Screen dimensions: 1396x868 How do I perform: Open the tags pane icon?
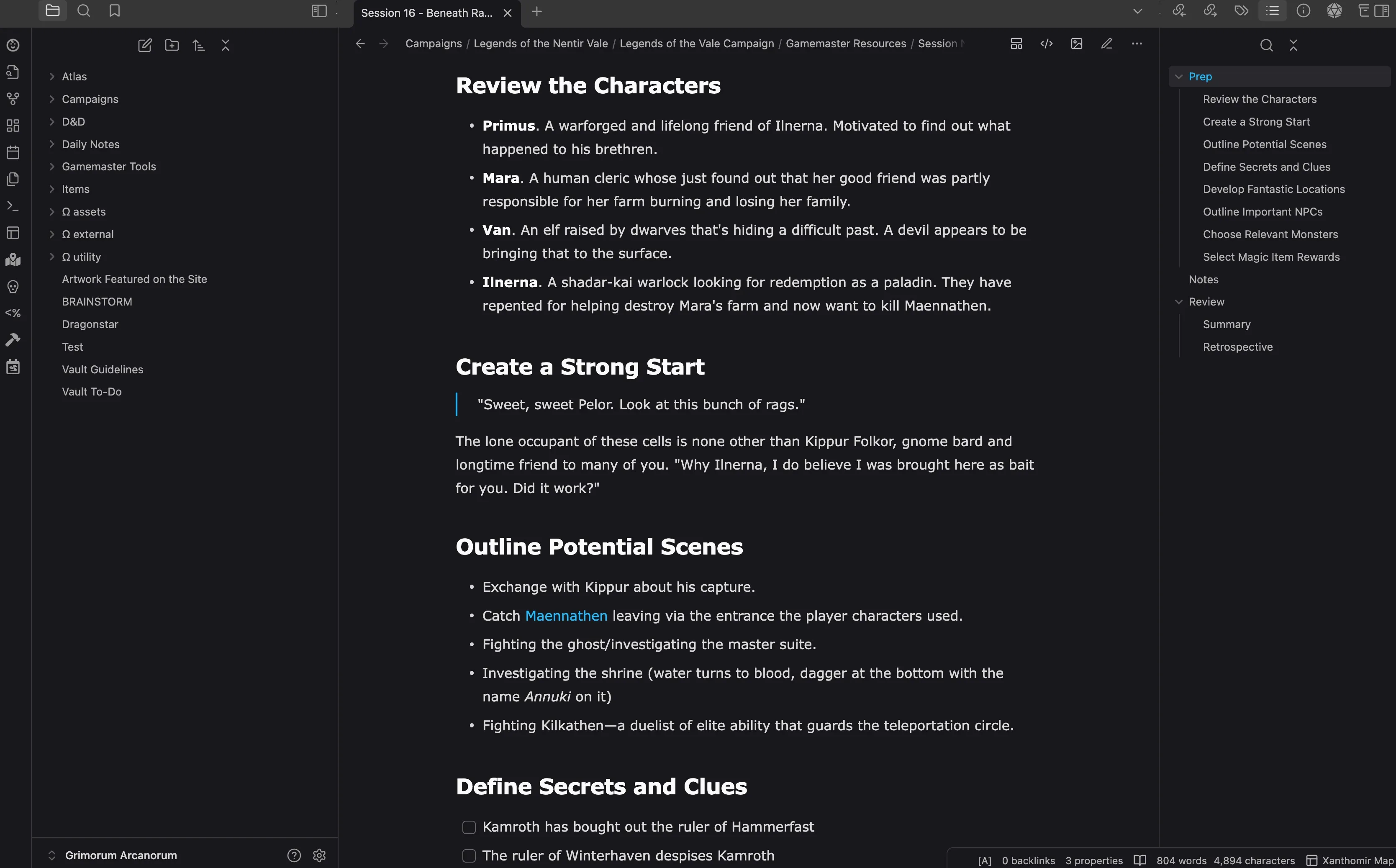click(1242, 11)
